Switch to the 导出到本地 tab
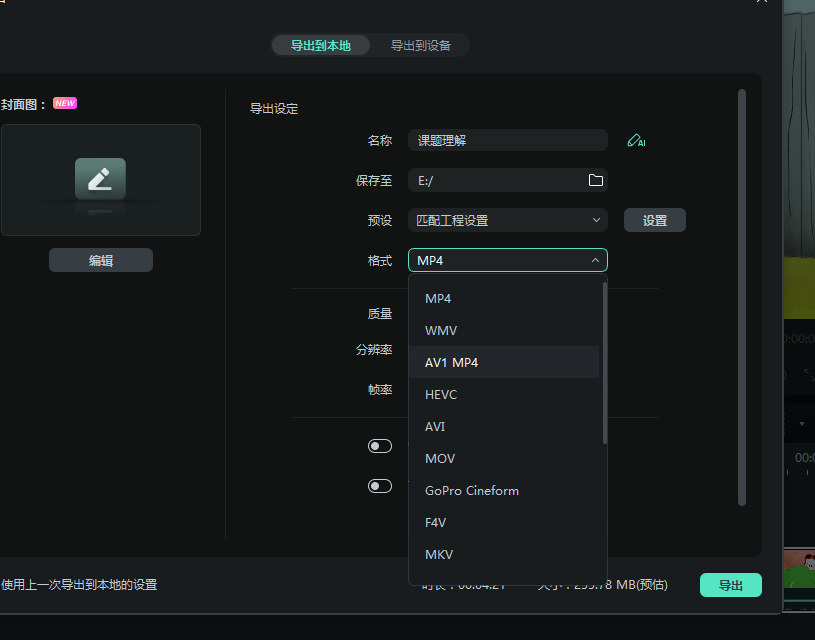Viewport: 815px width, 640px height. click(320, 46)
